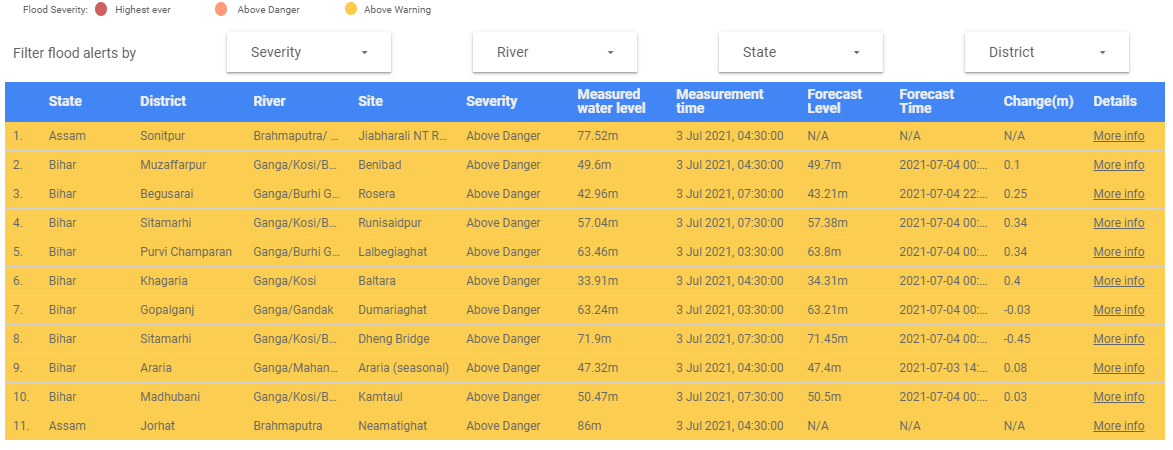Click the Neamatighat site cell
This screenshot has height=450, width=1173.
[393, 426]
